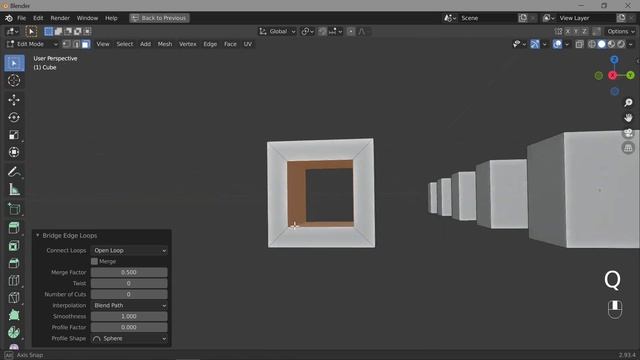Switch to solid viewport shading

click(602, 44)
